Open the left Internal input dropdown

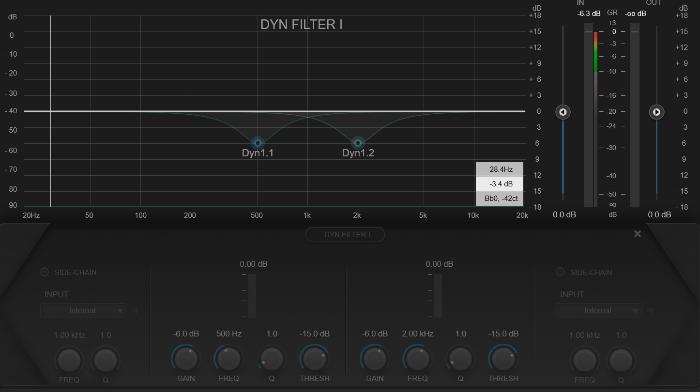tap(83, 310)
